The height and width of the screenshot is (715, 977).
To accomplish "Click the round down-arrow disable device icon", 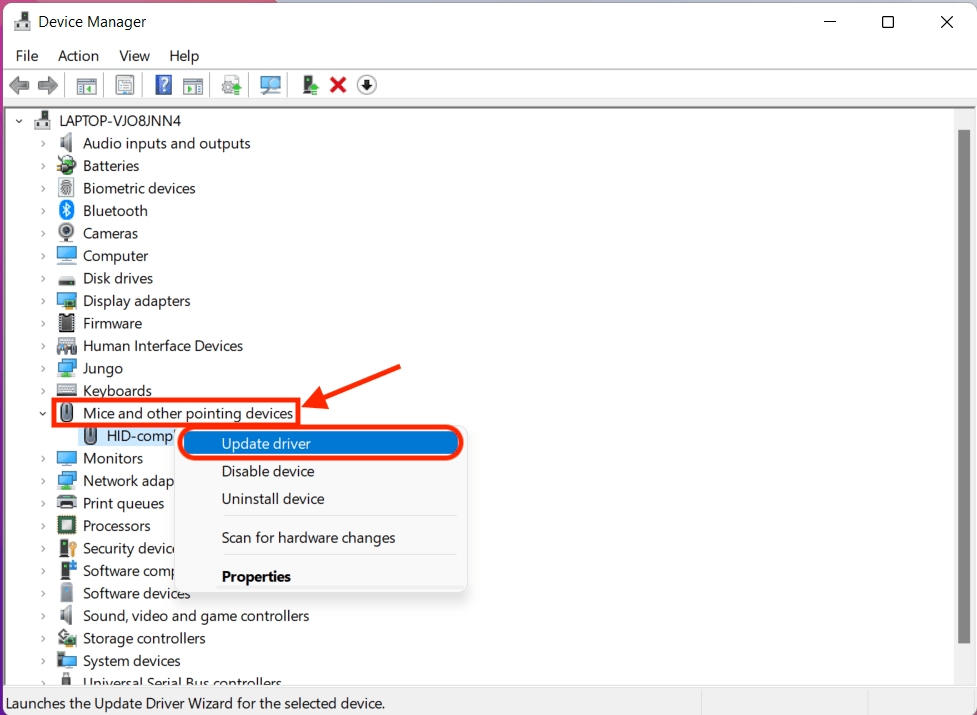I will pyautogui.click(x=366, y=85).
